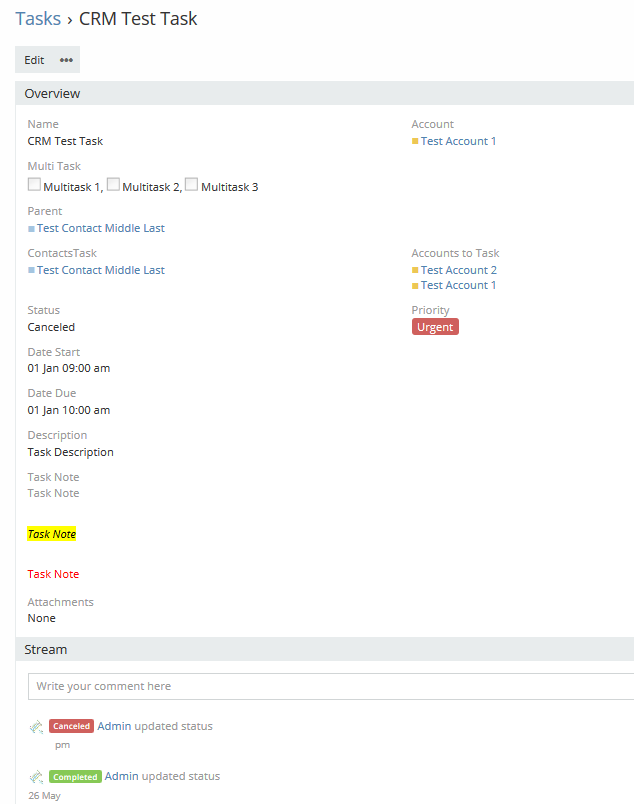Click yellow icon beside Account Test Account 1
634x804 pixels.
pyautogui.click(x=415, y=141)
